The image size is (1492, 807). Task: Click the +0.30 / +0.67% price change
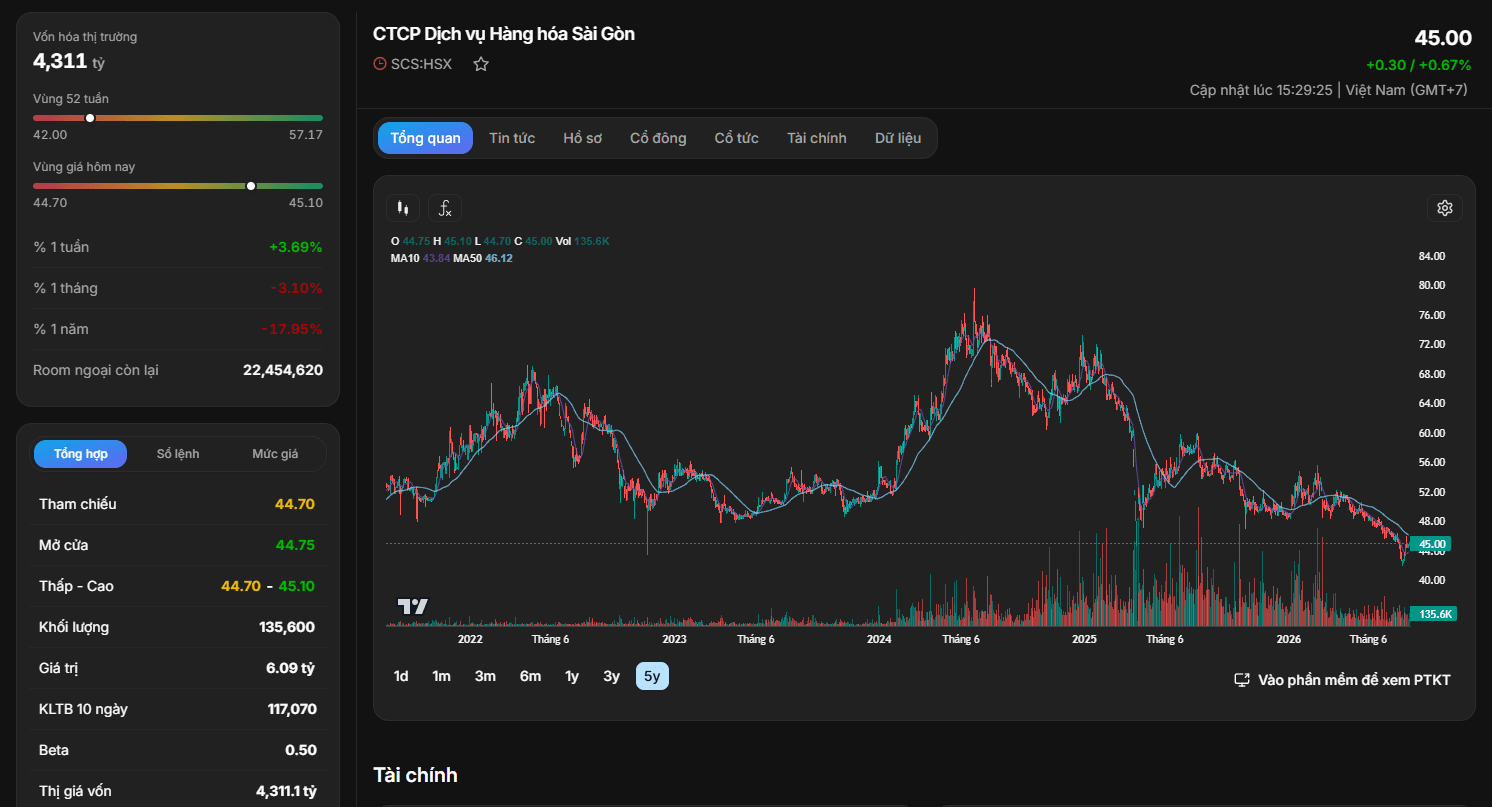pos(1419,65)
